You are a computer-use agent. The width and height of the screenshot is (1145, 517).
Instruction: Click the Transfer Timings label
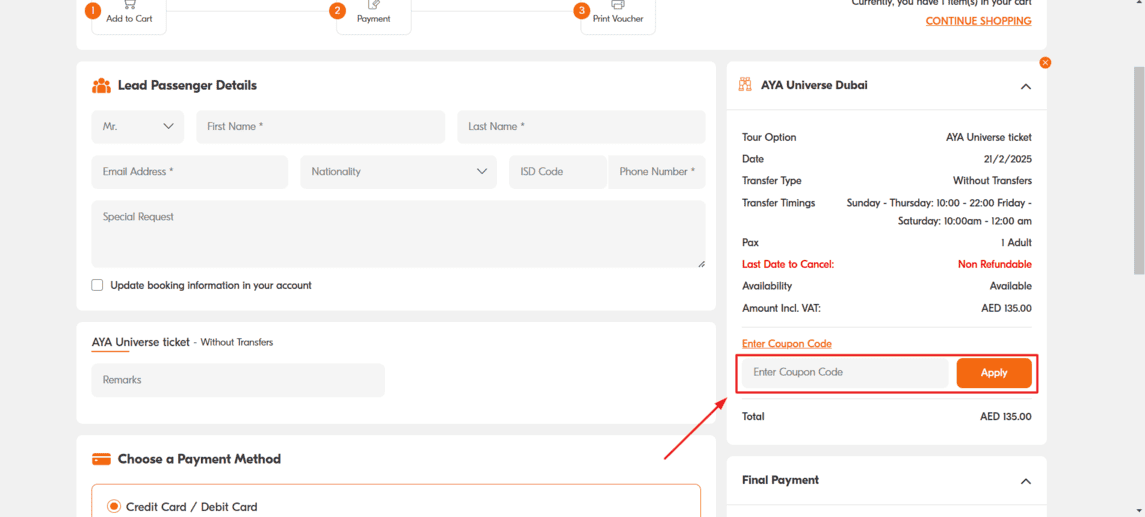[778, 203]
